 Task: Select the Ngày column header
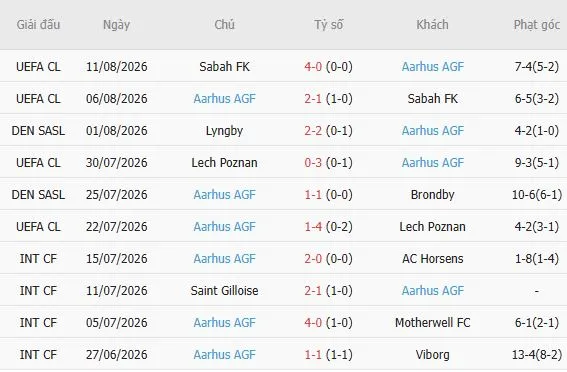click(x=116, y=25)
